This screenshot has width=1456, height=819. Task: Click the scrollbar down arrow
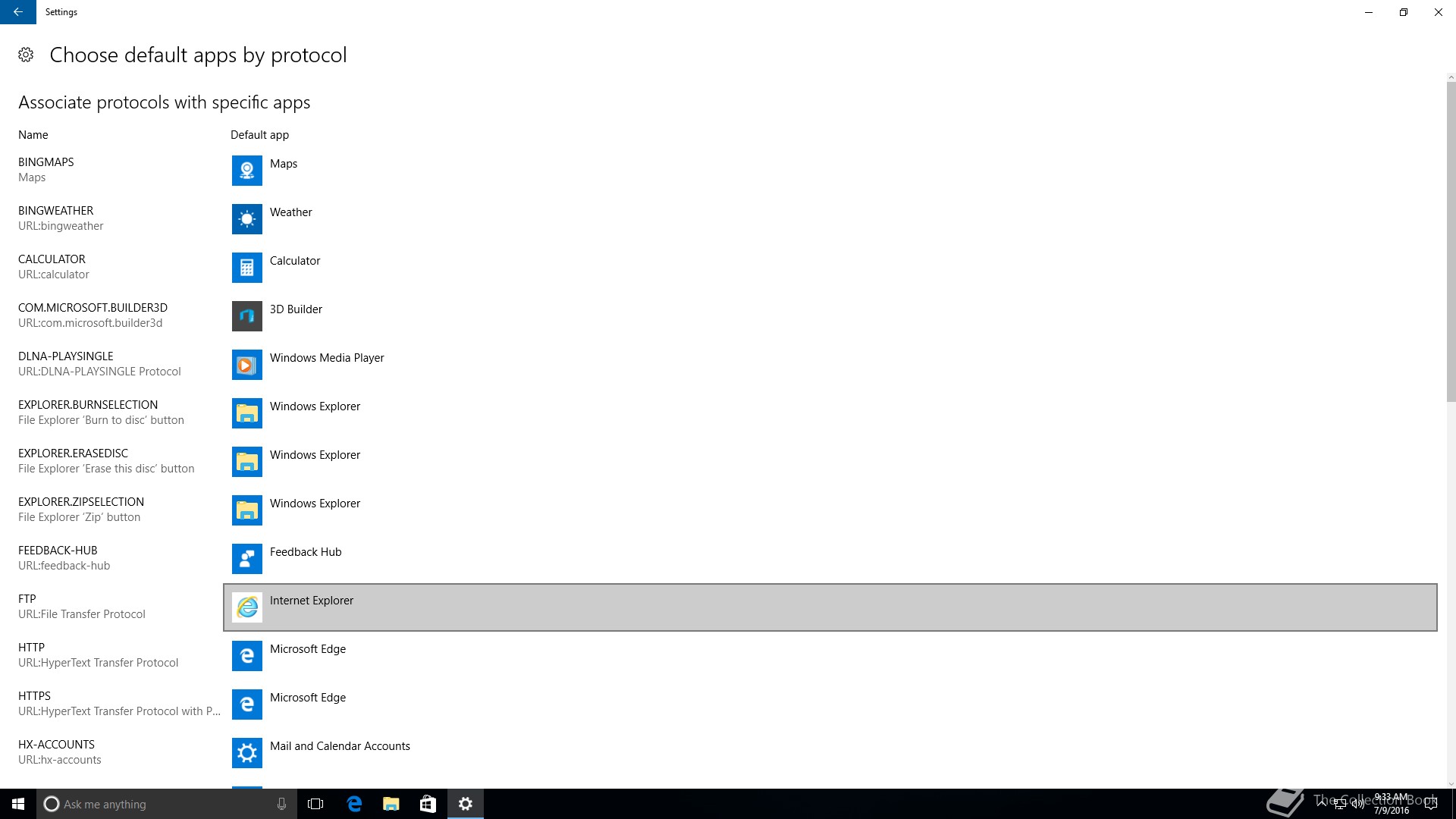pyautogui.click(x=1451, y=784)
